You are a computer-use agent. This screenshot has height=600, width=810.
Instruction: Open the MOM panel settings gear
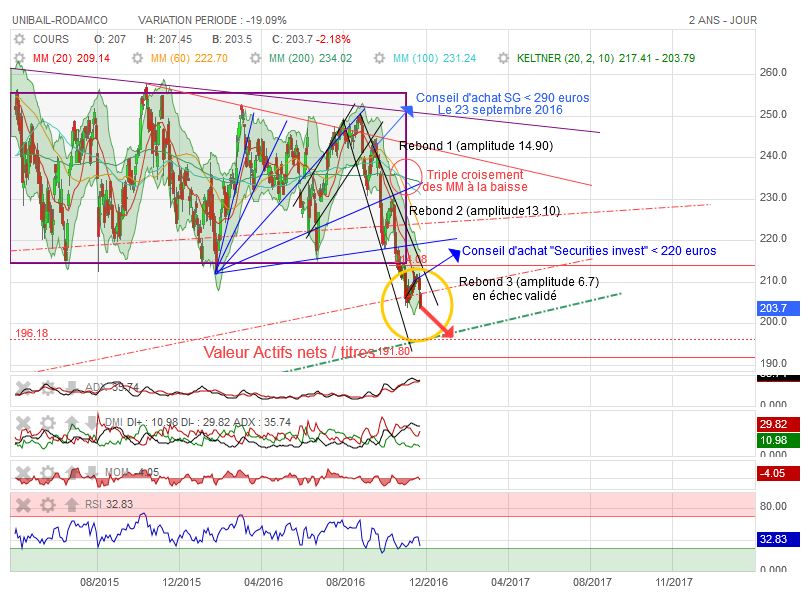click(48, 472)
